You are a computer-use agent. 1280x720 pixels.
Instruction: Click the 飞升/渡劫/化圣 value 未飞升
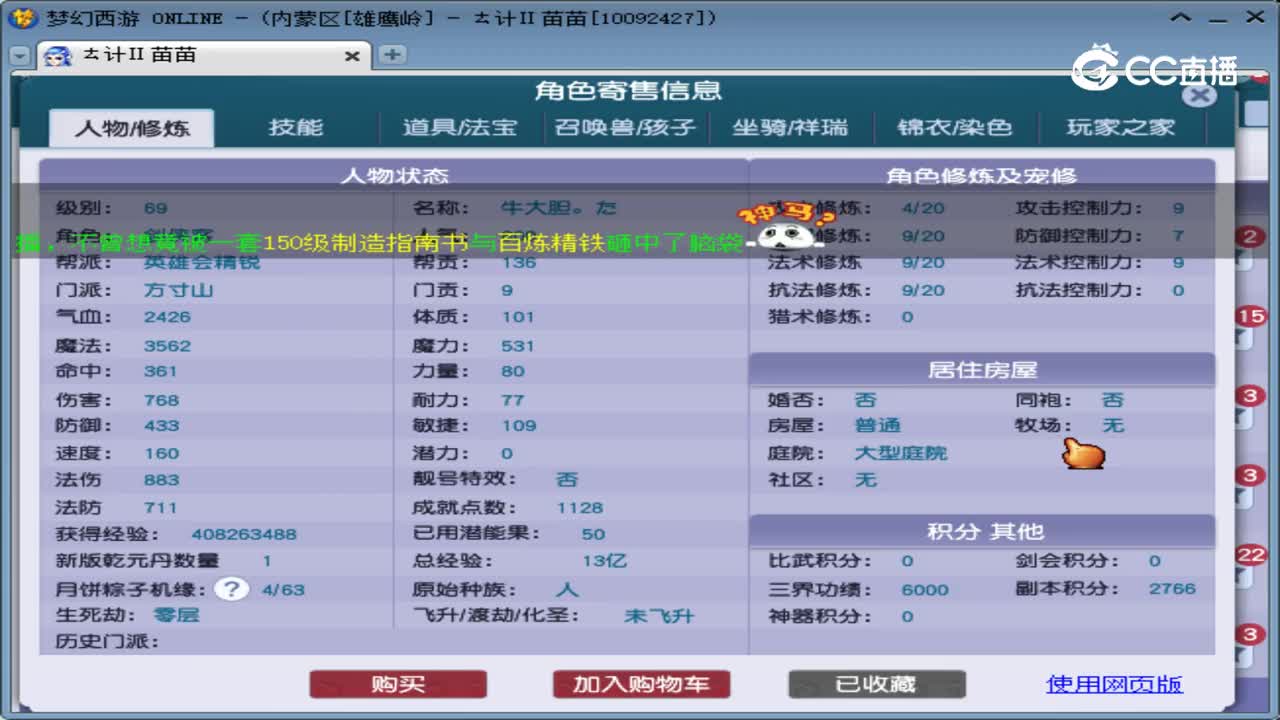659,616
